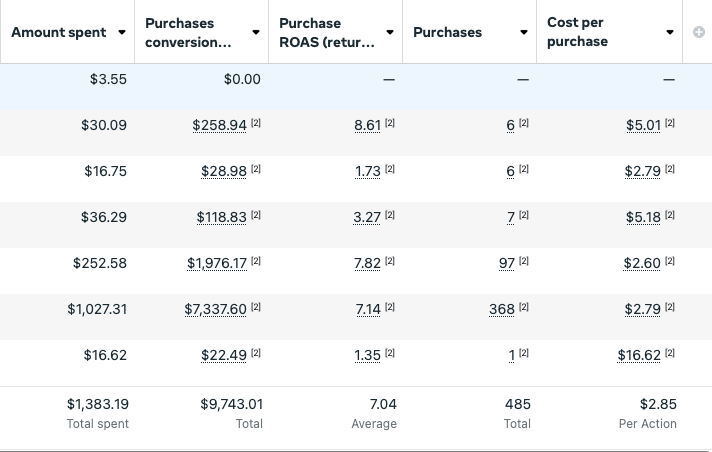Click the $5.18 cost per purchase value
The height and width of the screenshot is (452, 712).
642,217
